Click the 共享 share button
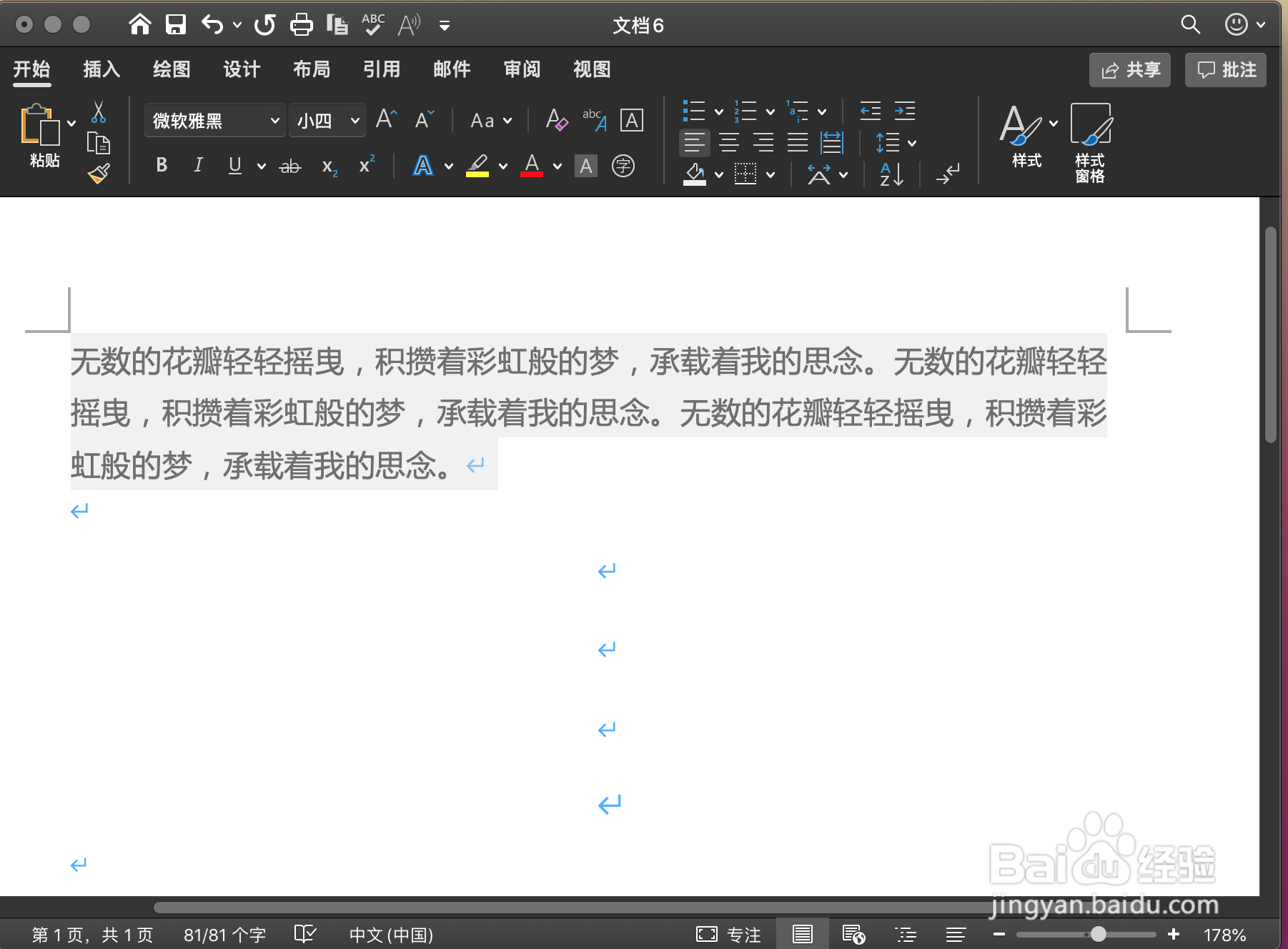Viewport: 1288px width, 949px height. pyautogui.click(x=1129, y=69)
